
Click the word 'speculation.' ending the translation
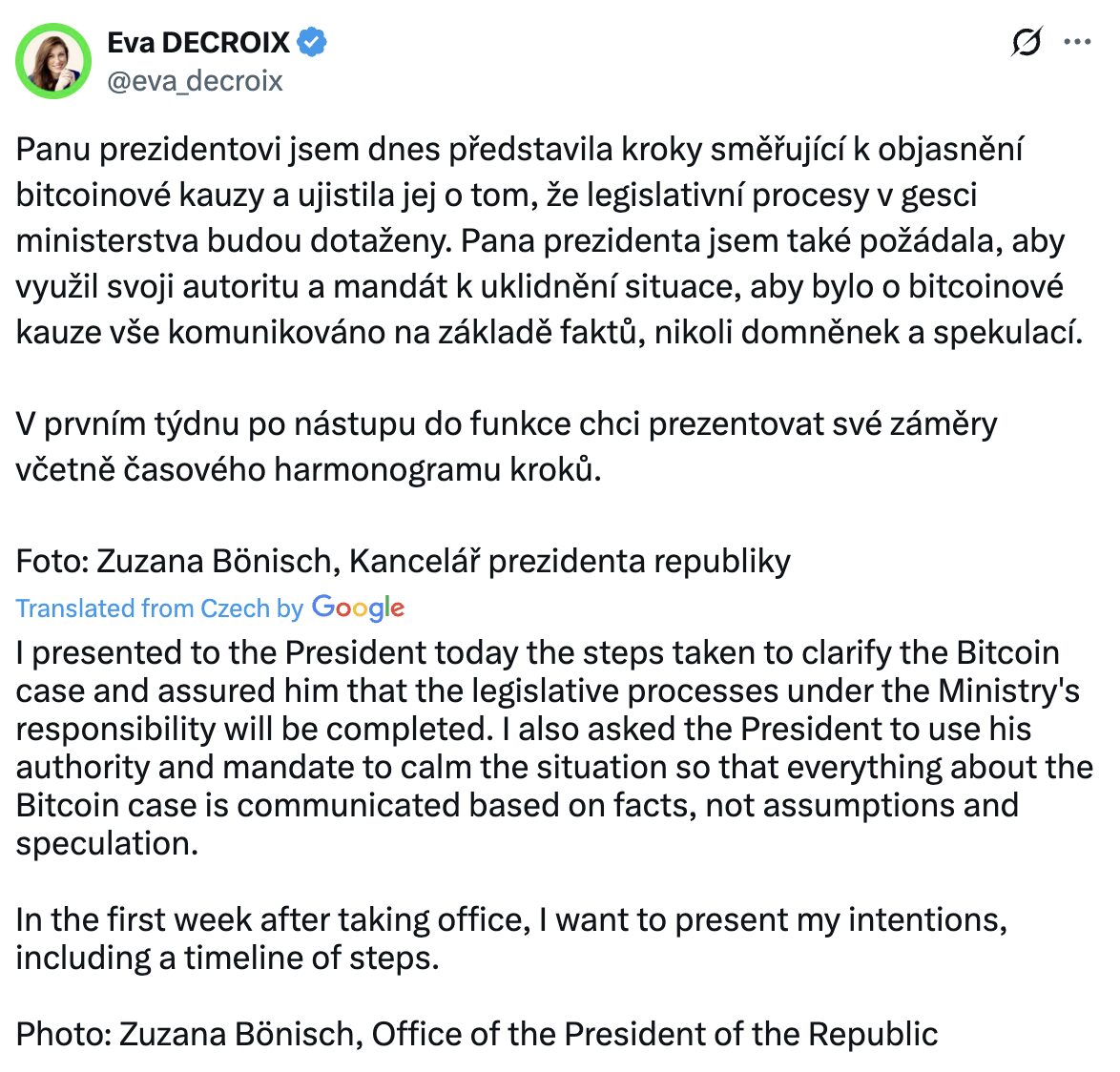[107, 843]
